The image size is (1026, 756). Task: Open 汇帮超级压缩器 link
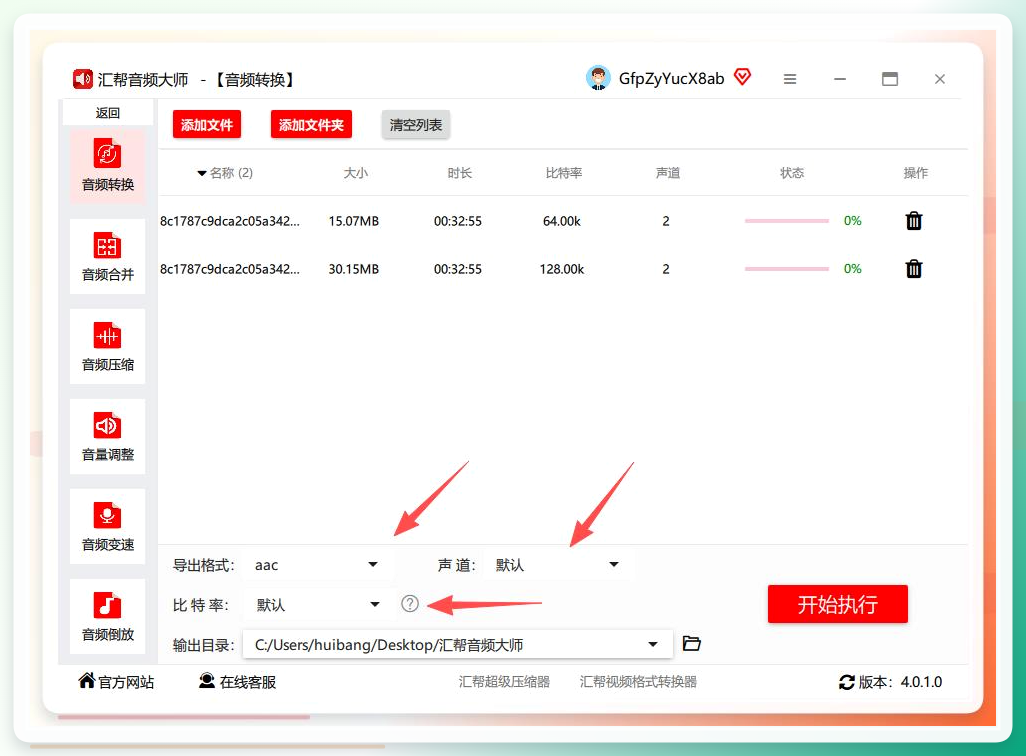[x=504, y=682]
